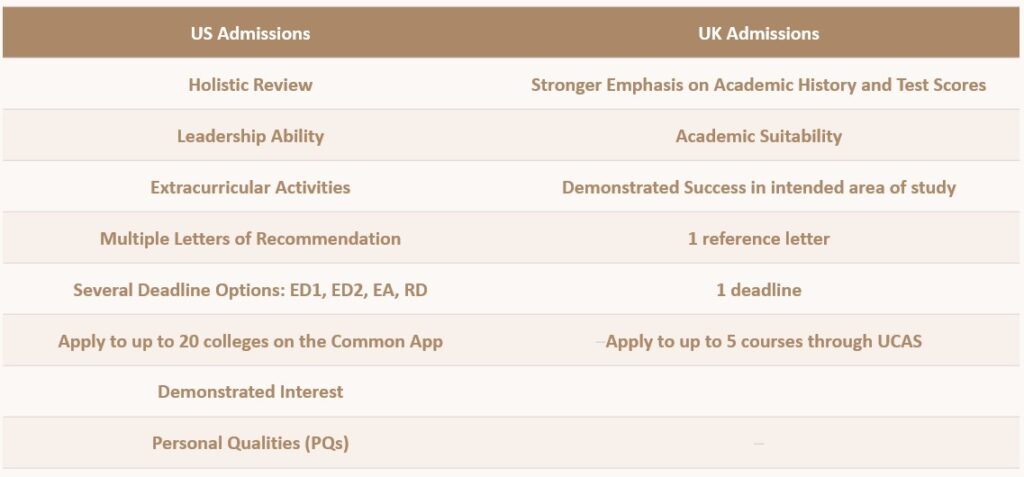This screenshot has width=1024, height=477.
Task: Select the 1 reference letter cell
Action: (758, 238)
